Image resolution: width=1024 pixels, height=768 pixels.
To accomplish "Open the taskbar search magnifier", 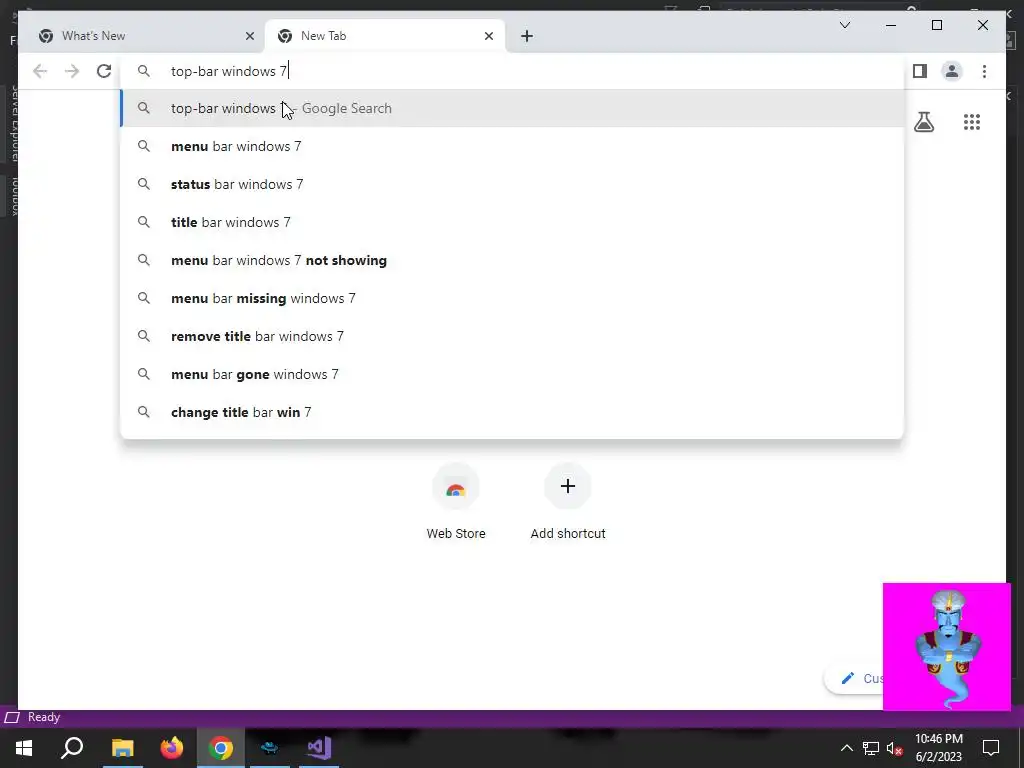I will pyautogui.click(x=72, y=748).
